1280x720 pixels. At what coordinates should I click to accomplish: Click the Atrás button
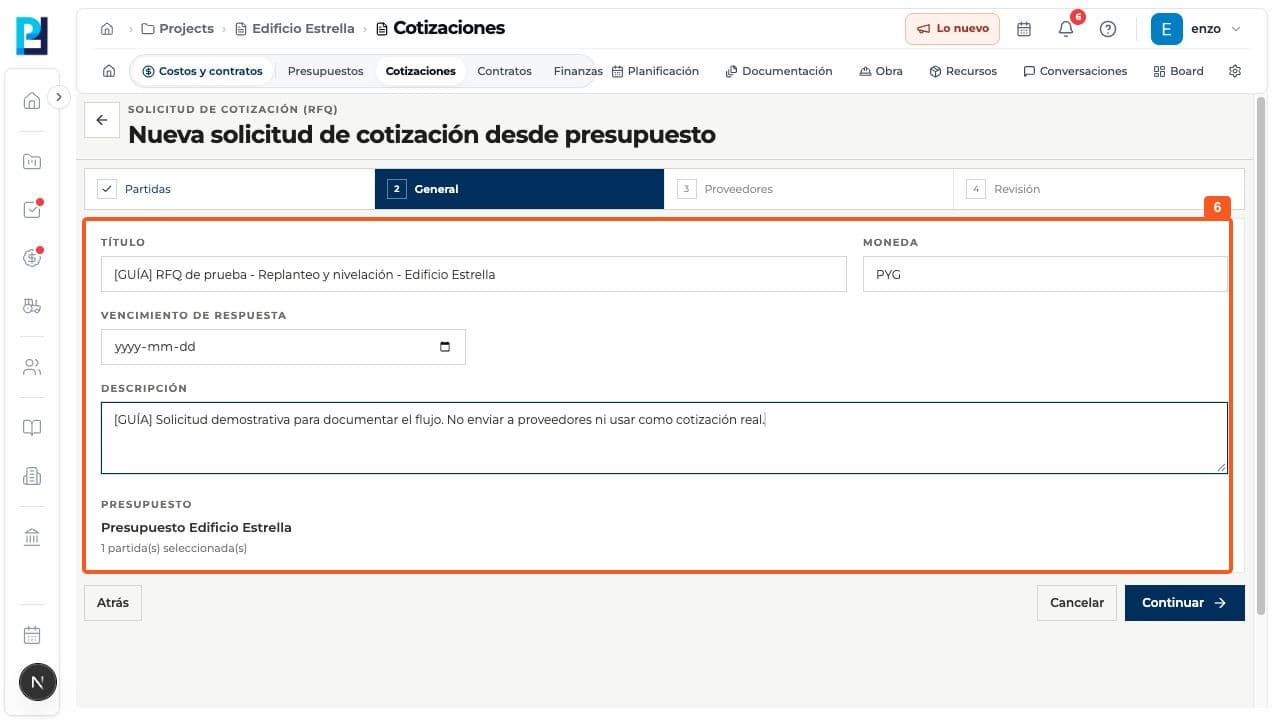113,603
